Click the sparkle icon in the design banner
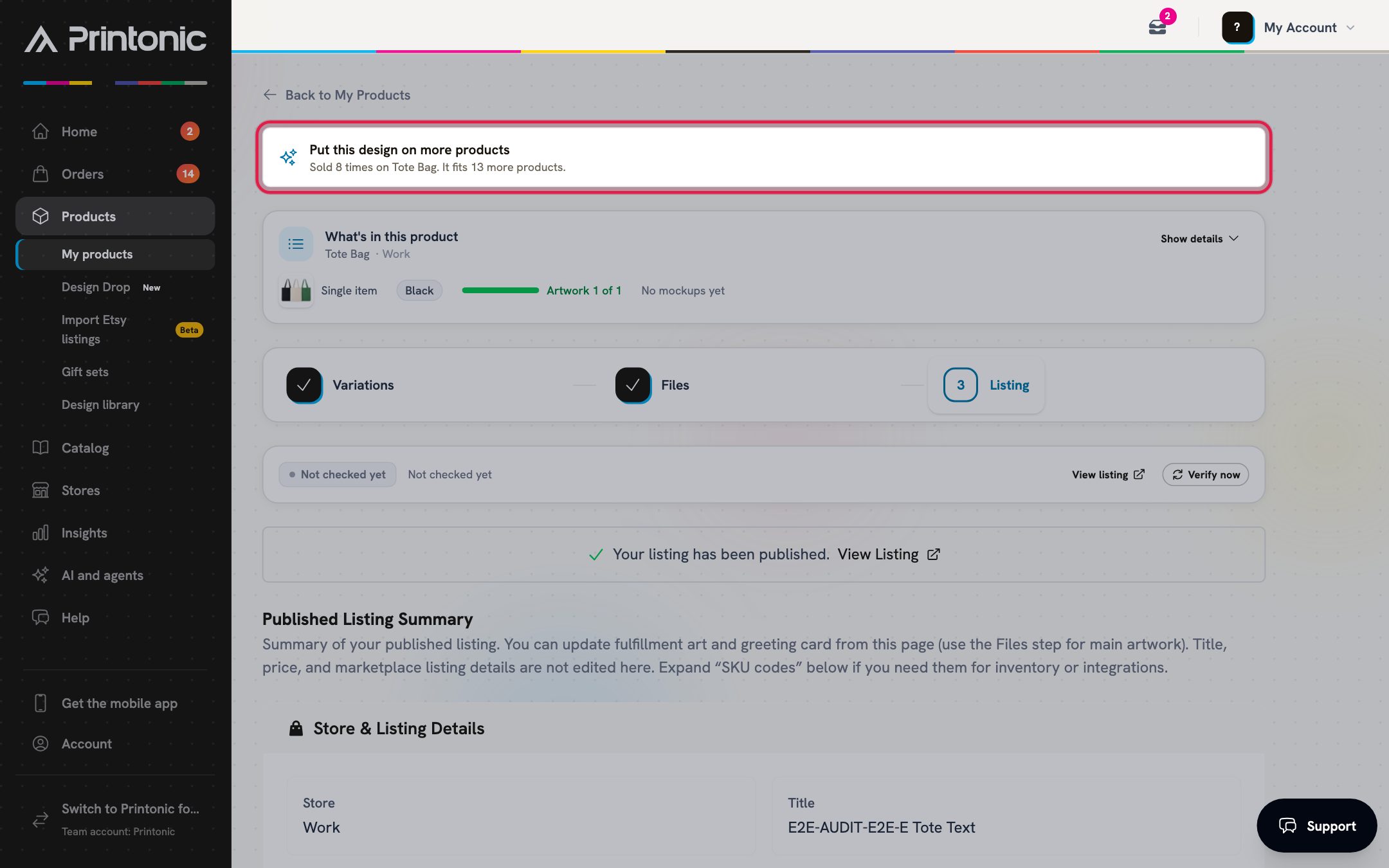The height and width of the screenshot is (868, 1389). 288,157
